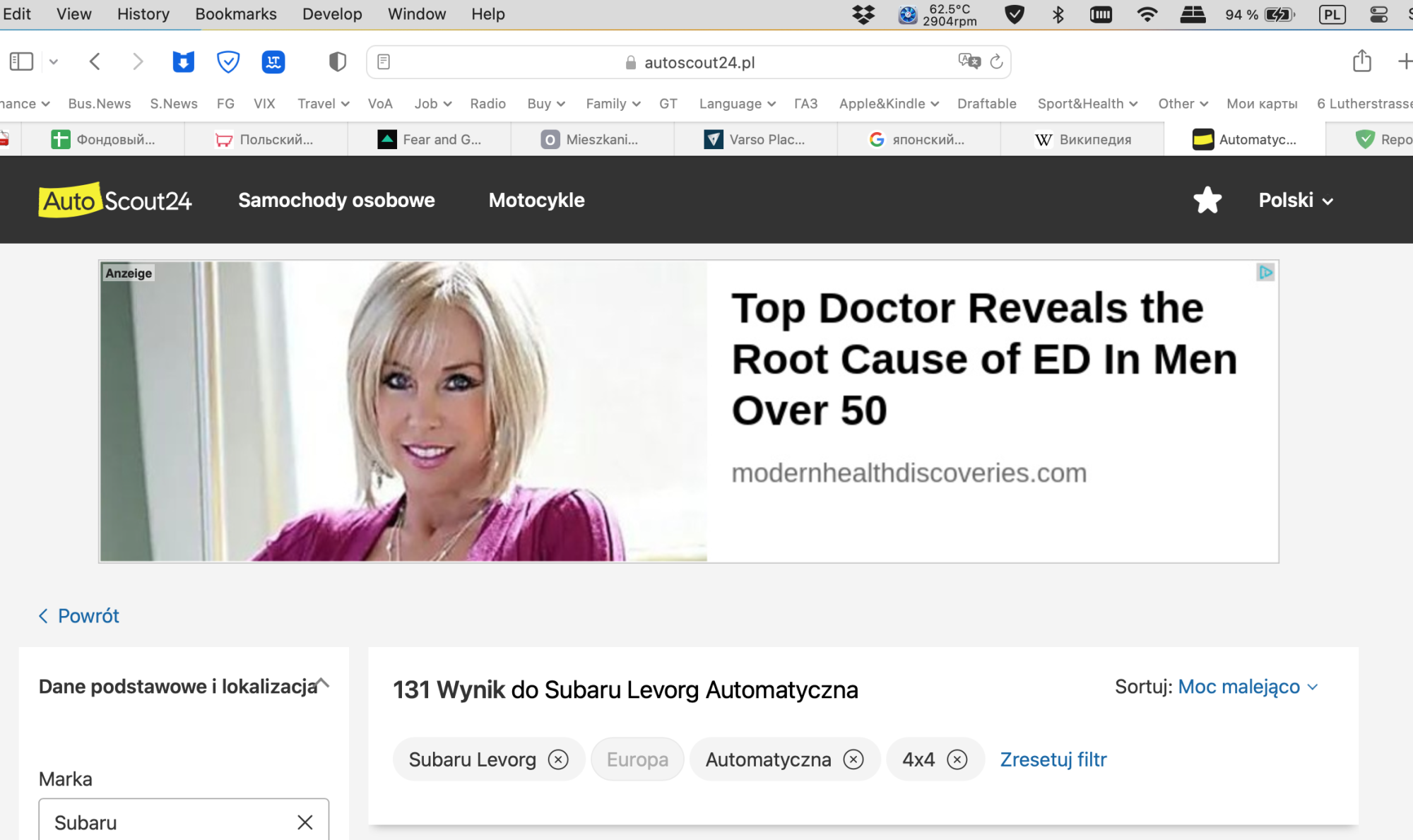Screen dimensions: 1413x840
Task: Click the translate icon in address bar
Action: point(969,61)
